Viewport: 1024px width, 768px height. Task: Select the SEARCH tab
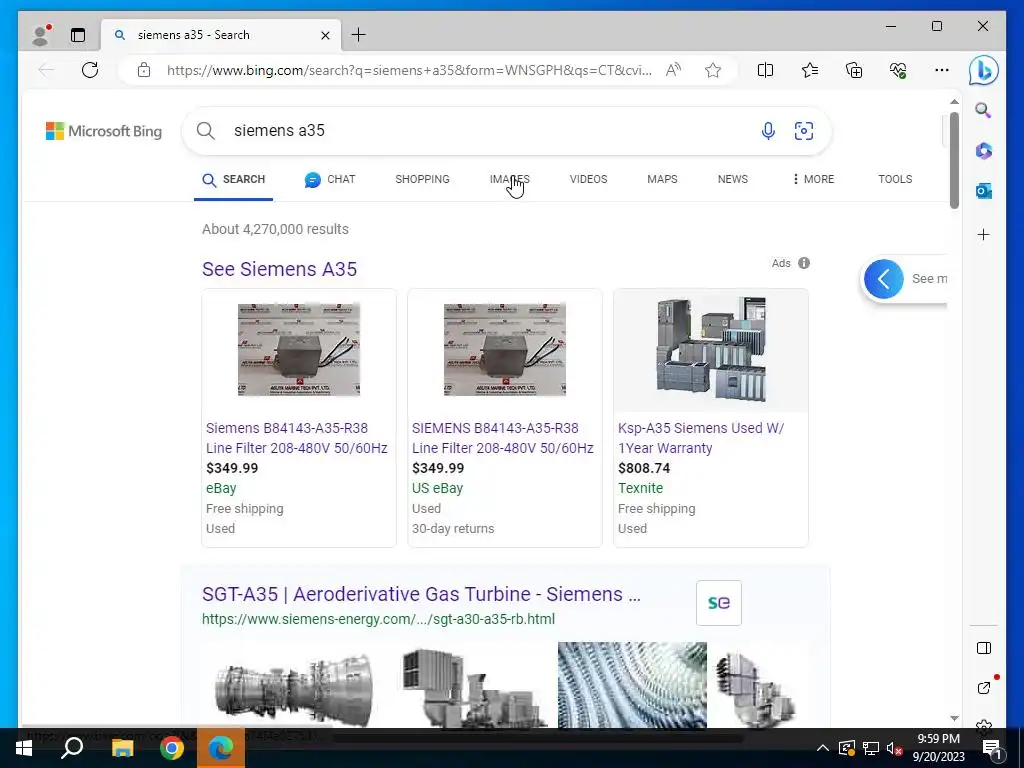(x=234, y=180)
